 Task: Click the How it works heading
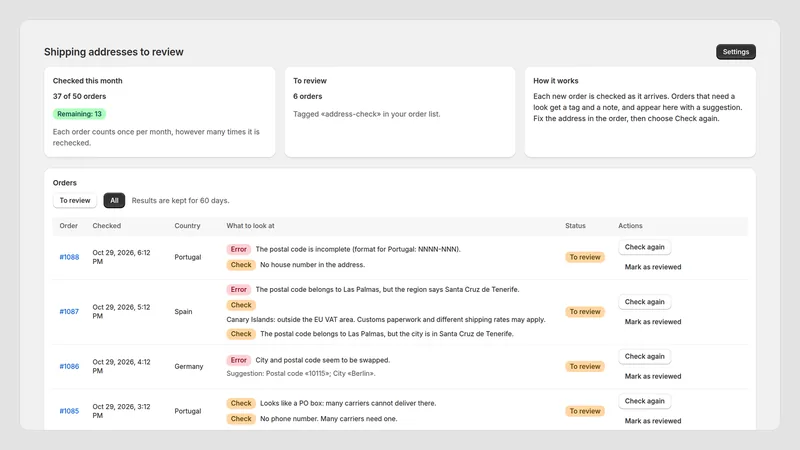556,81
